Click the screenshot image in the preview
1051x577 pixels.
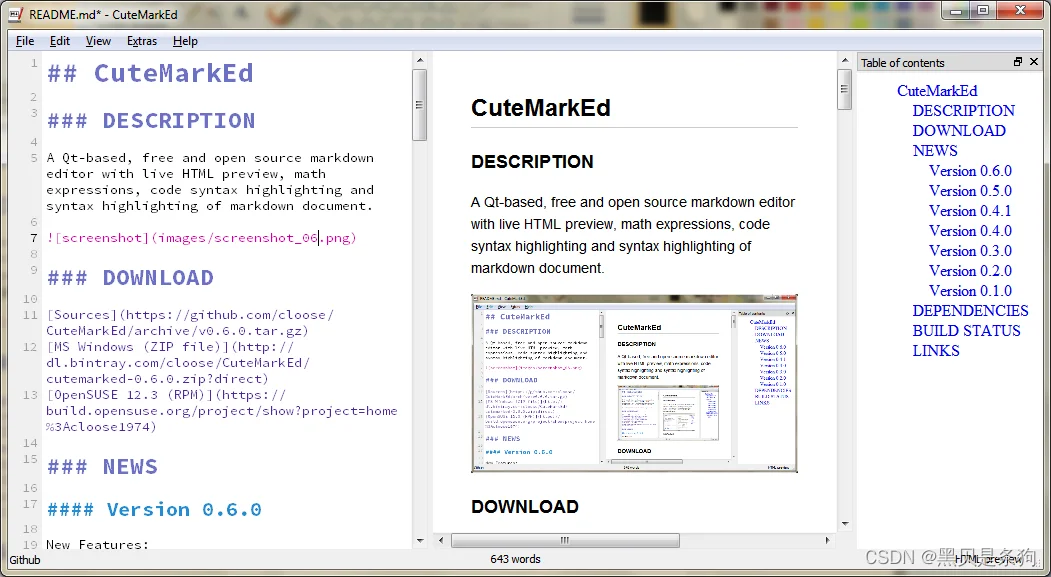(x=634, y=383)
